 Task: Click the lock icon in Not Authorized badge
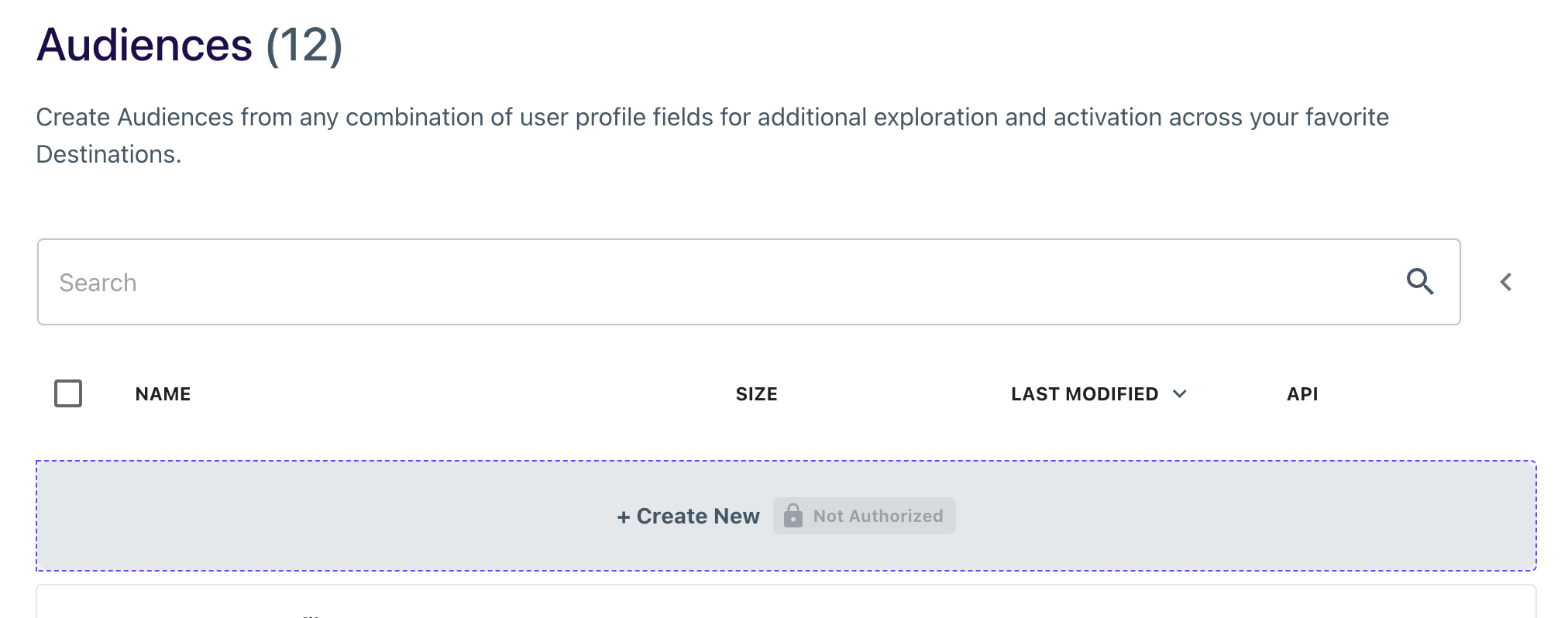[x=793, y=516]
